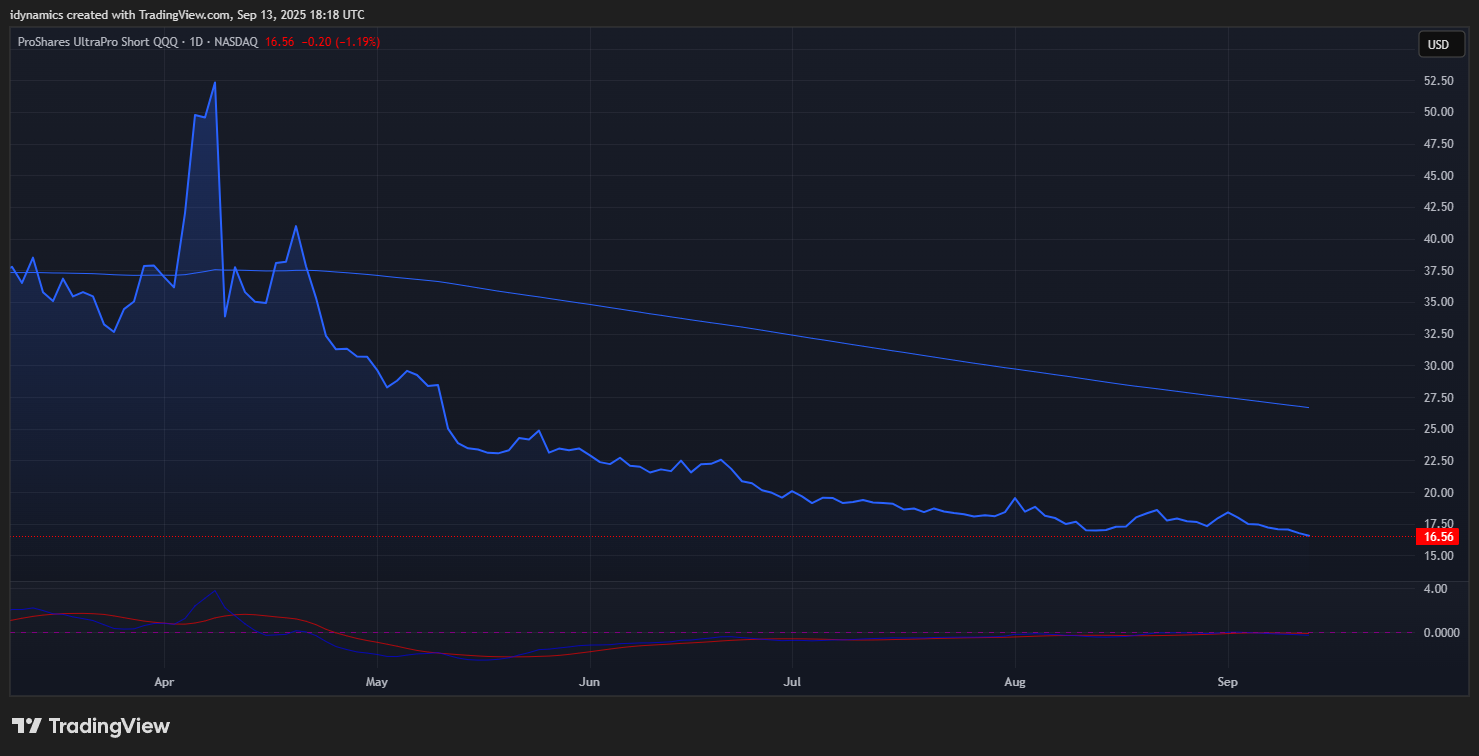Select the May marker on time axis
1479x756 pixels.
coord(377,682)
